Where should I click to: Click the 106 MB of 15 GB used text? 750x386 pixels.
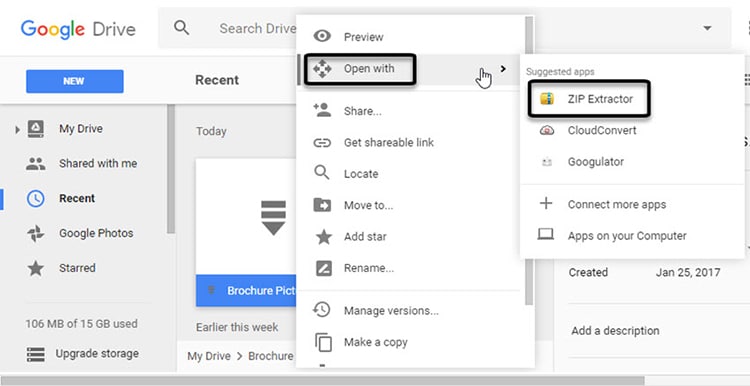(81, 324)
